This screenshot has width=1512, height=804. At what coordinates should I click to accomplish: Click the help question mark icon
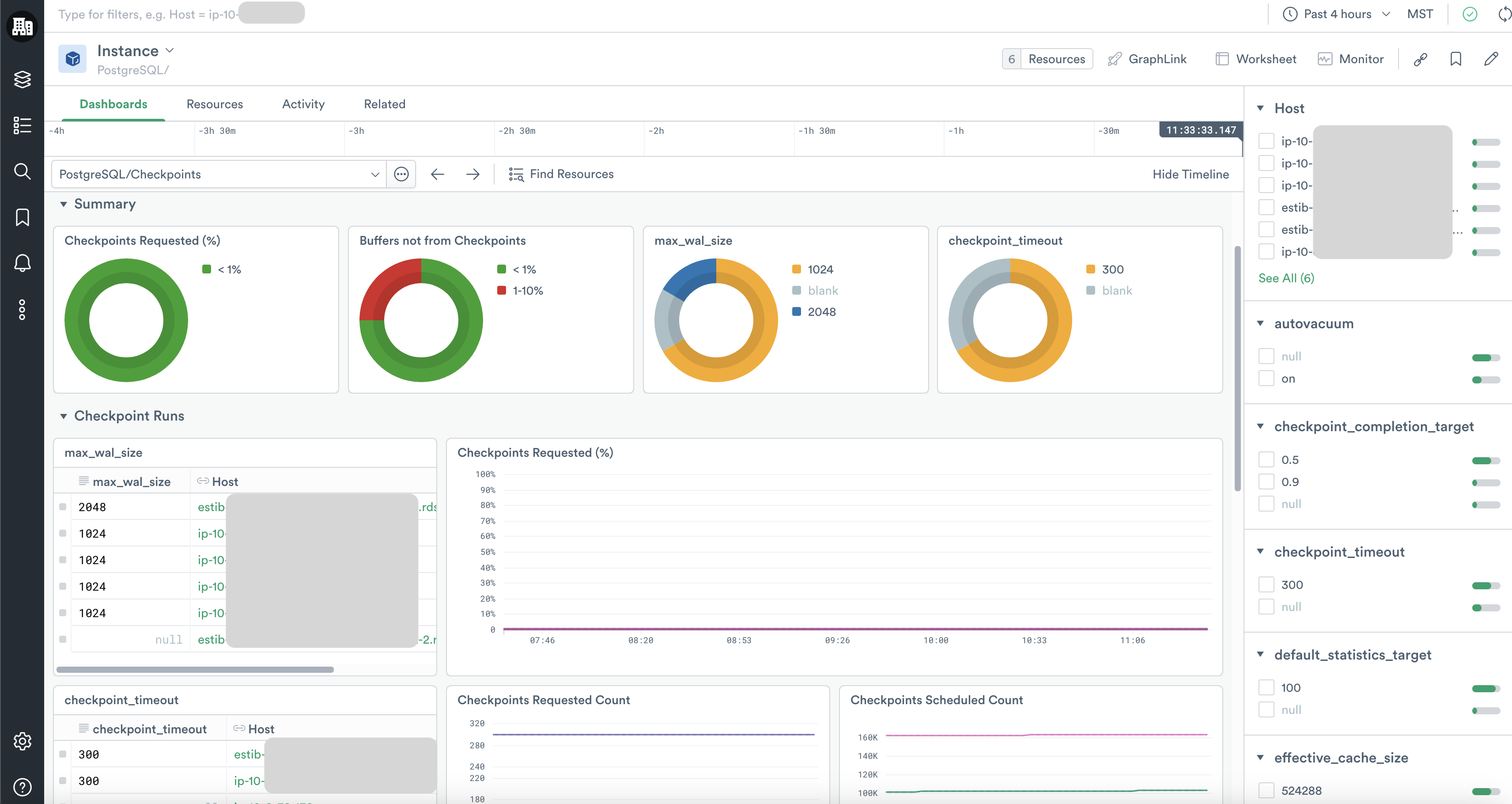(23, 787)
